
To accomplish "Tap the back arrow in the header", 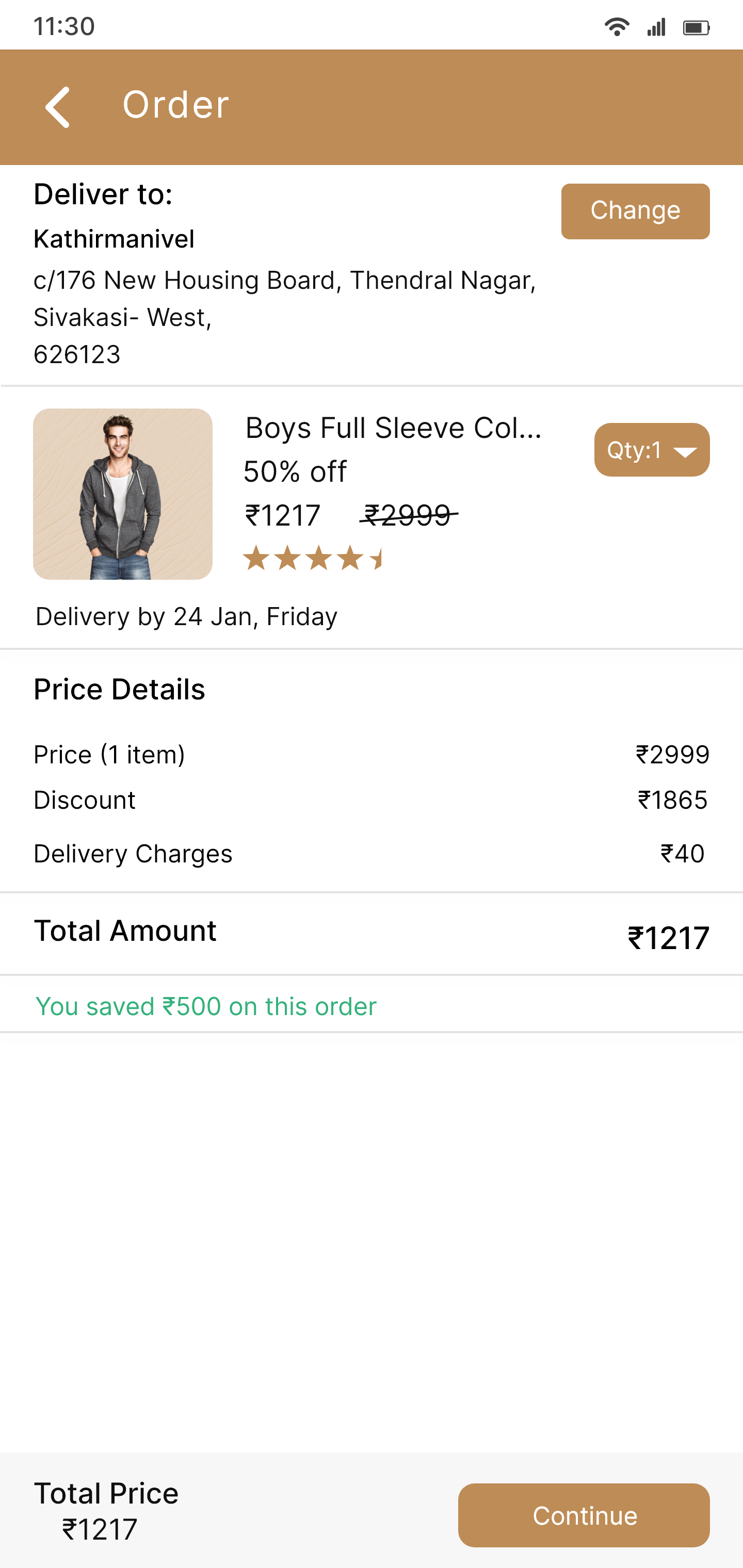I will (58, 107).
